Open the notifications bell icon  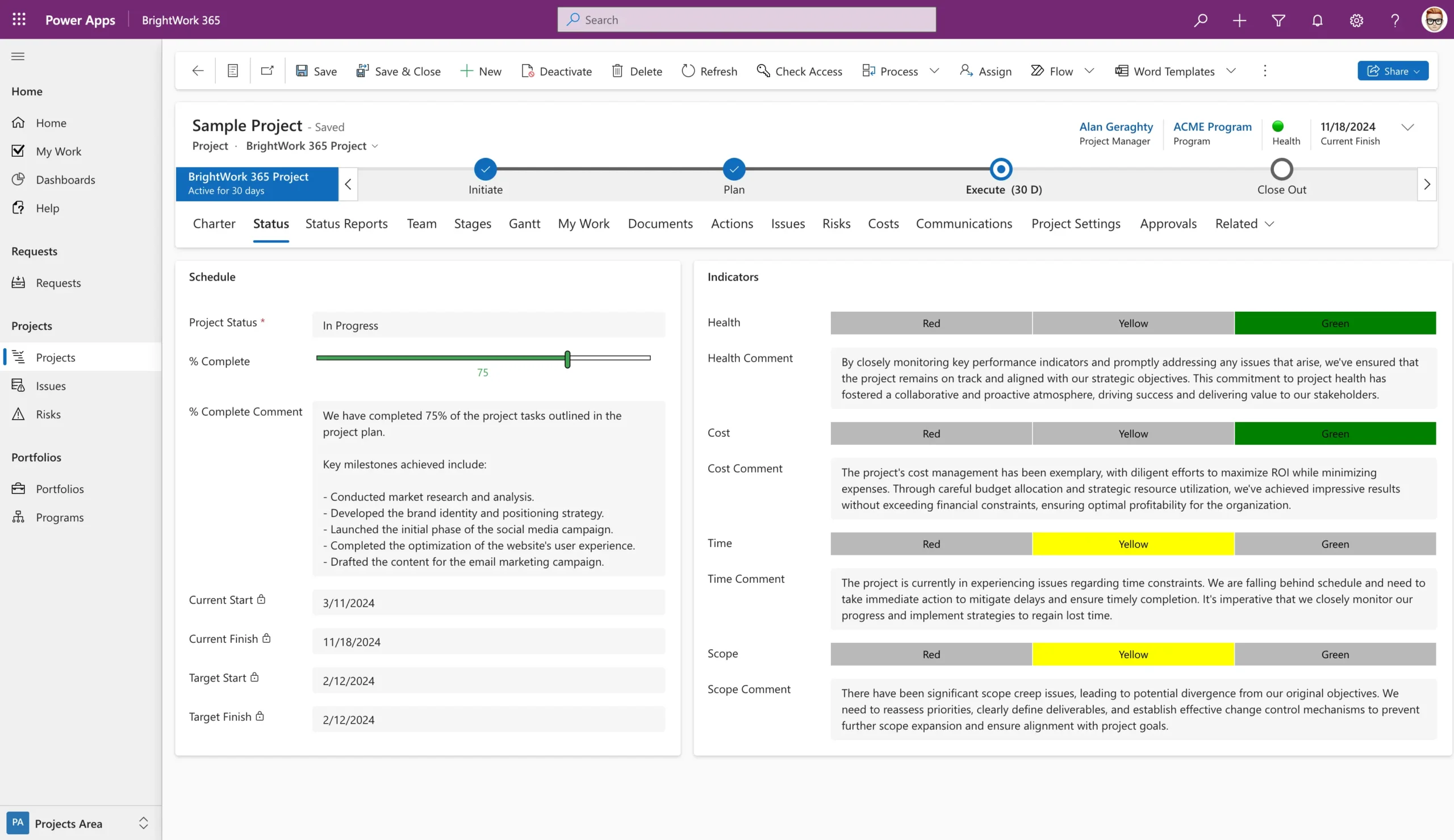(x=1317, y=20)
